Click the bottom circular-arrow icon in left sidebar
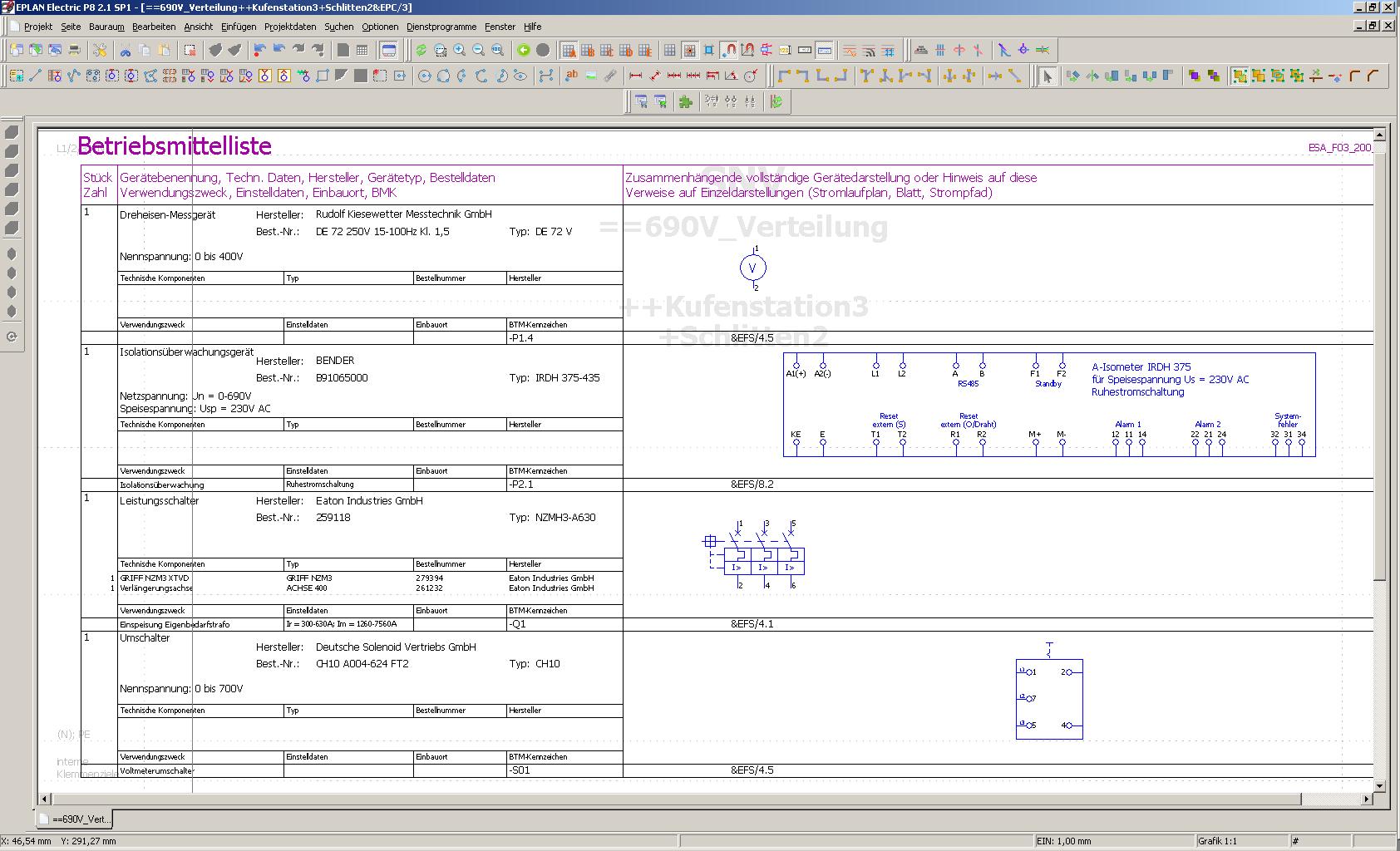The height and width of the screenshot is (851, 1400). click(x=12, y=337)
